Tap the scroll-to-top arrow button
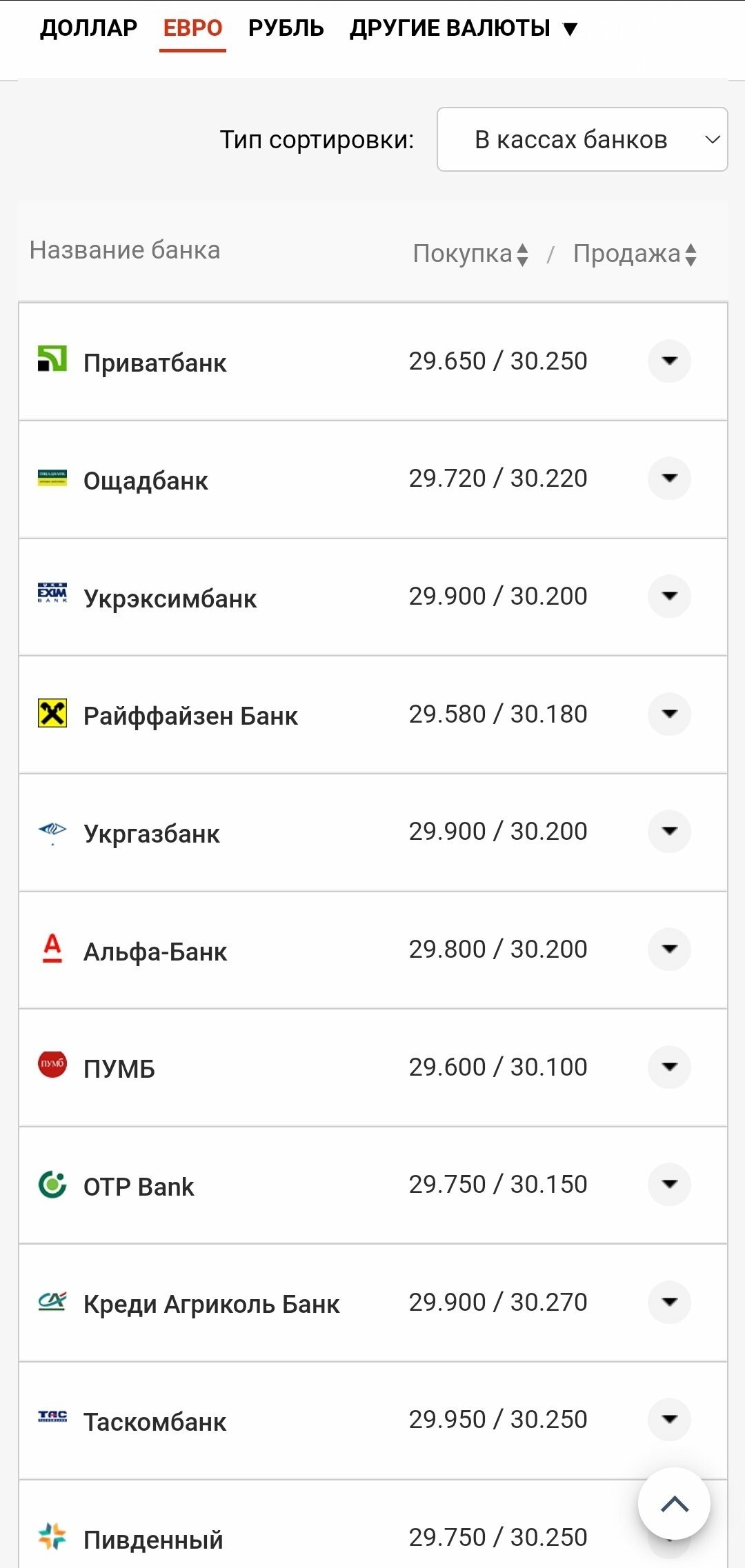745x1568 pixels. click(x=674, y=1504)
